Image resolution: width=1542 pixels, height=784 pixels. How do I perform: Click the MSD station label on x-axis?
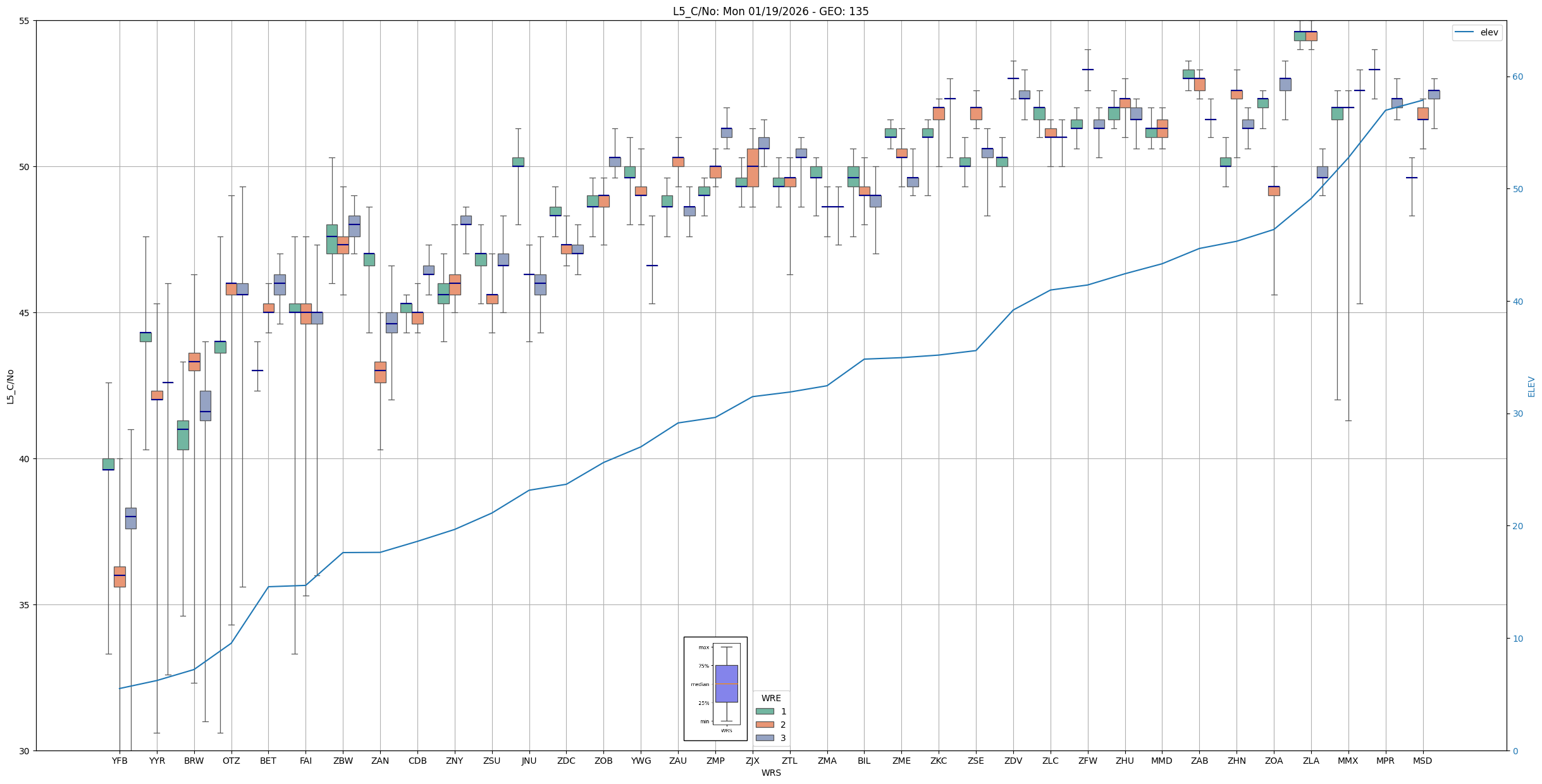click(x=1422, y=761)
